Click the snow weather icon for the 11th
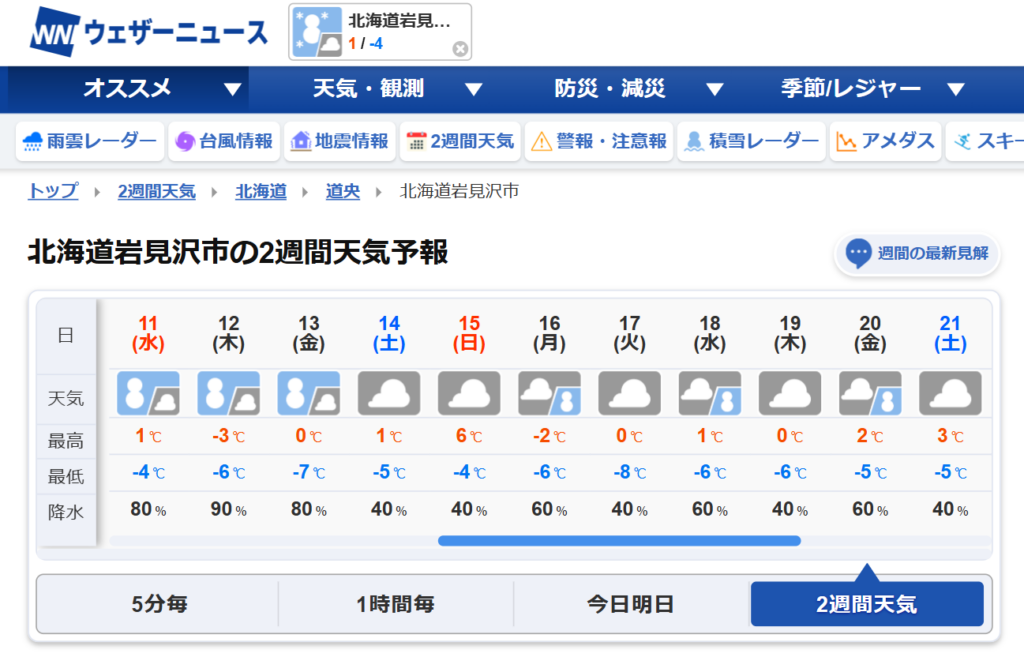The height and width of the screenshot is (657, 1024). click(148, 393)
